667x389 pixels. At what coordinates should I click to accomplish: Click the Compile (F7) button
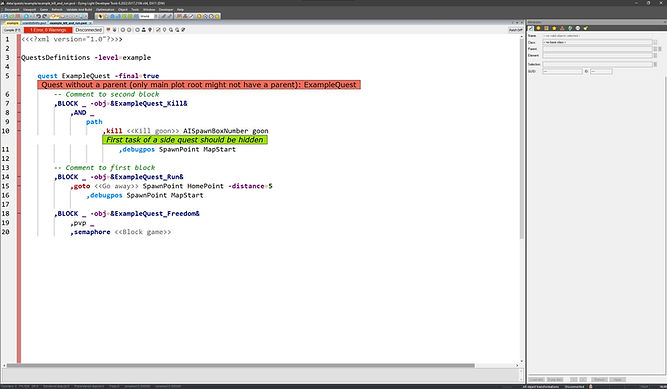(12, 30)
